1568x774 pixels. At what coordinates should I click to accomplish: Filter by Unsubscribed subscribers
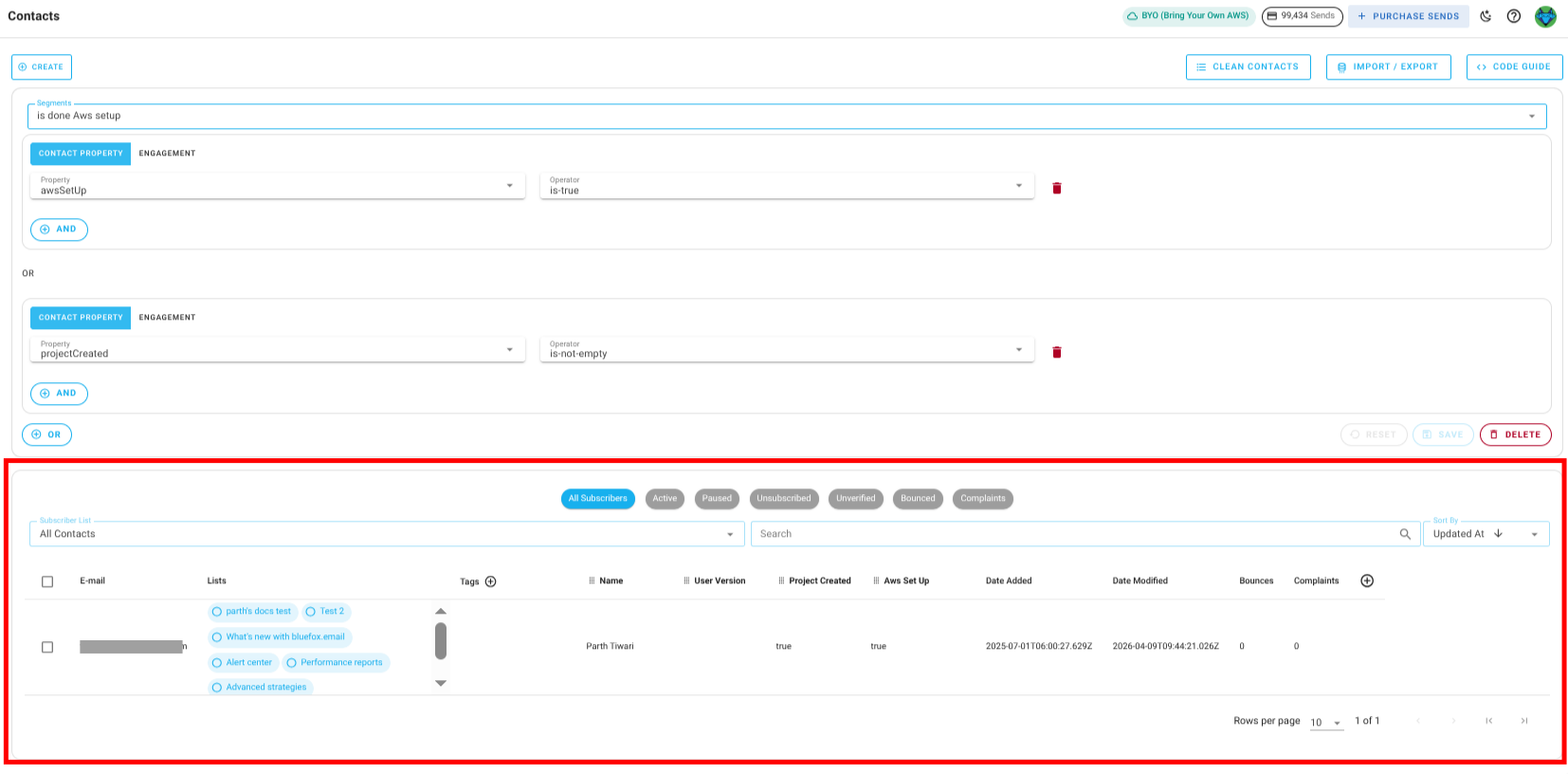pos(784,499)
